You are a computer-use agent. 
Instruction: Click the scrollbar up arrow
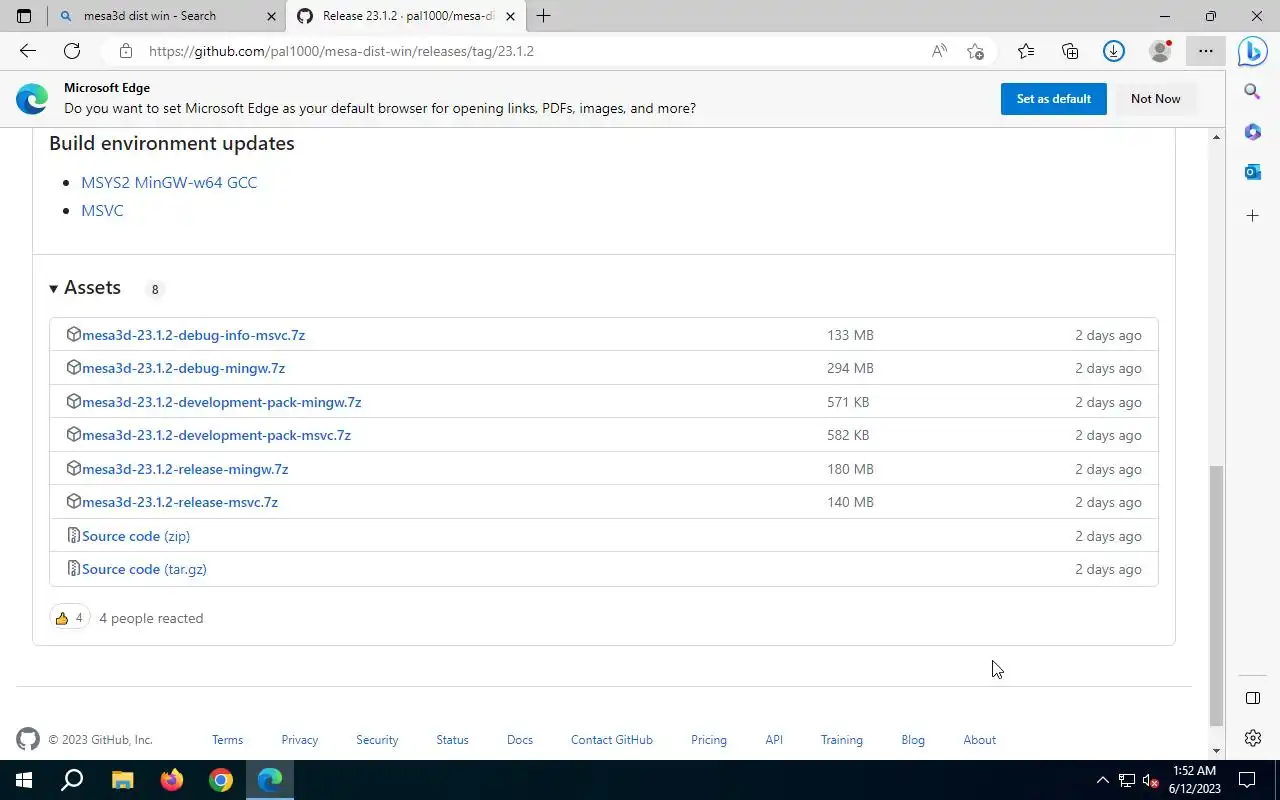click(x=1216, y=137)
